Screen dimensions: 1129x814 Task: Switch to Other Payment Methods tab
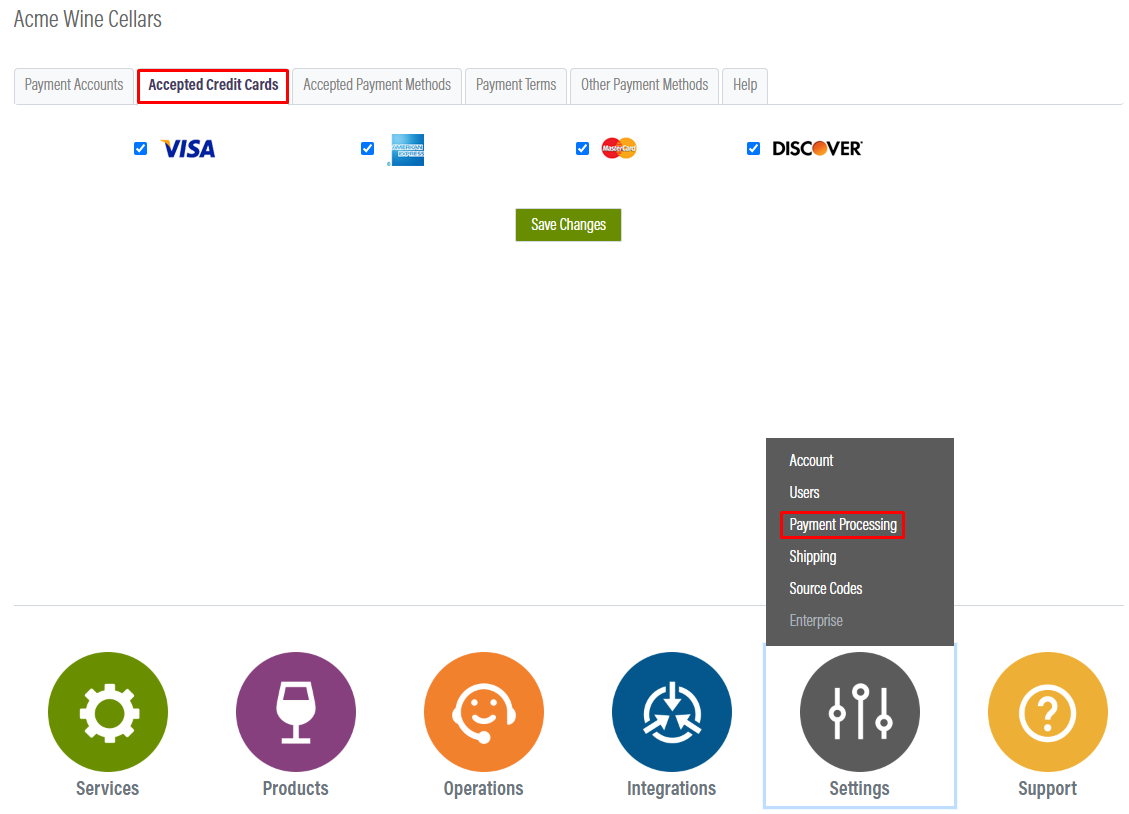tap(644, 86)
